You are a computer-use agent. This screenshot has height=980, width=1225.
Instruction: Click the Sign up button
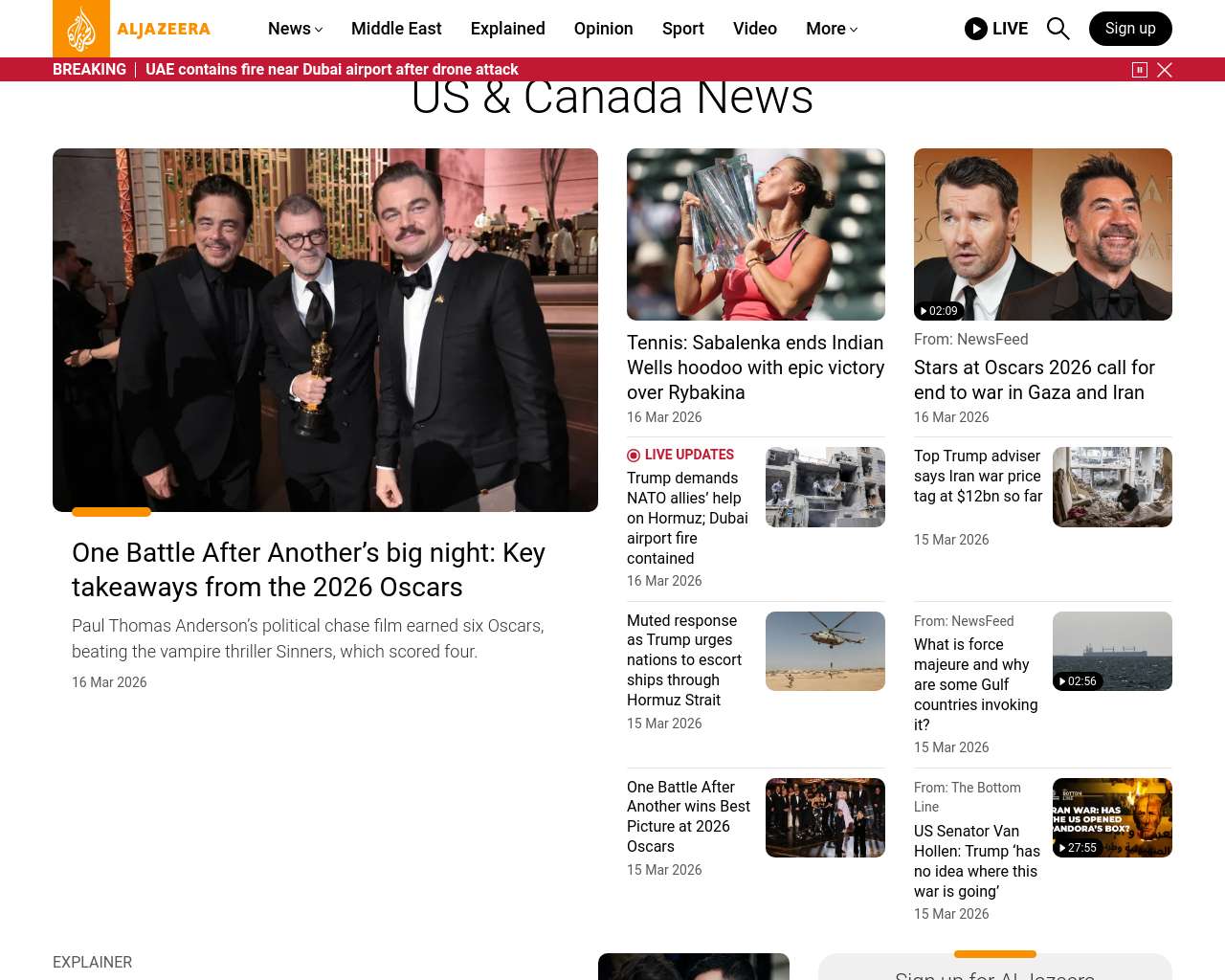point(1130,29)
